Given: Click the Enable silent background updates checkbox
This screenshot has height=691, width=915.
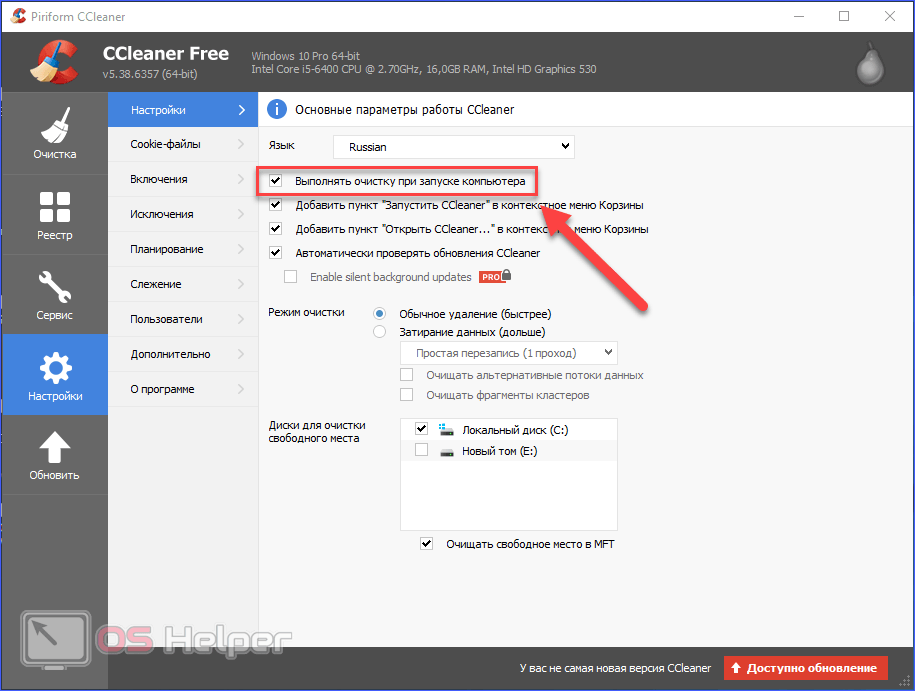Looking at the screenshot, I should [290, 277].
